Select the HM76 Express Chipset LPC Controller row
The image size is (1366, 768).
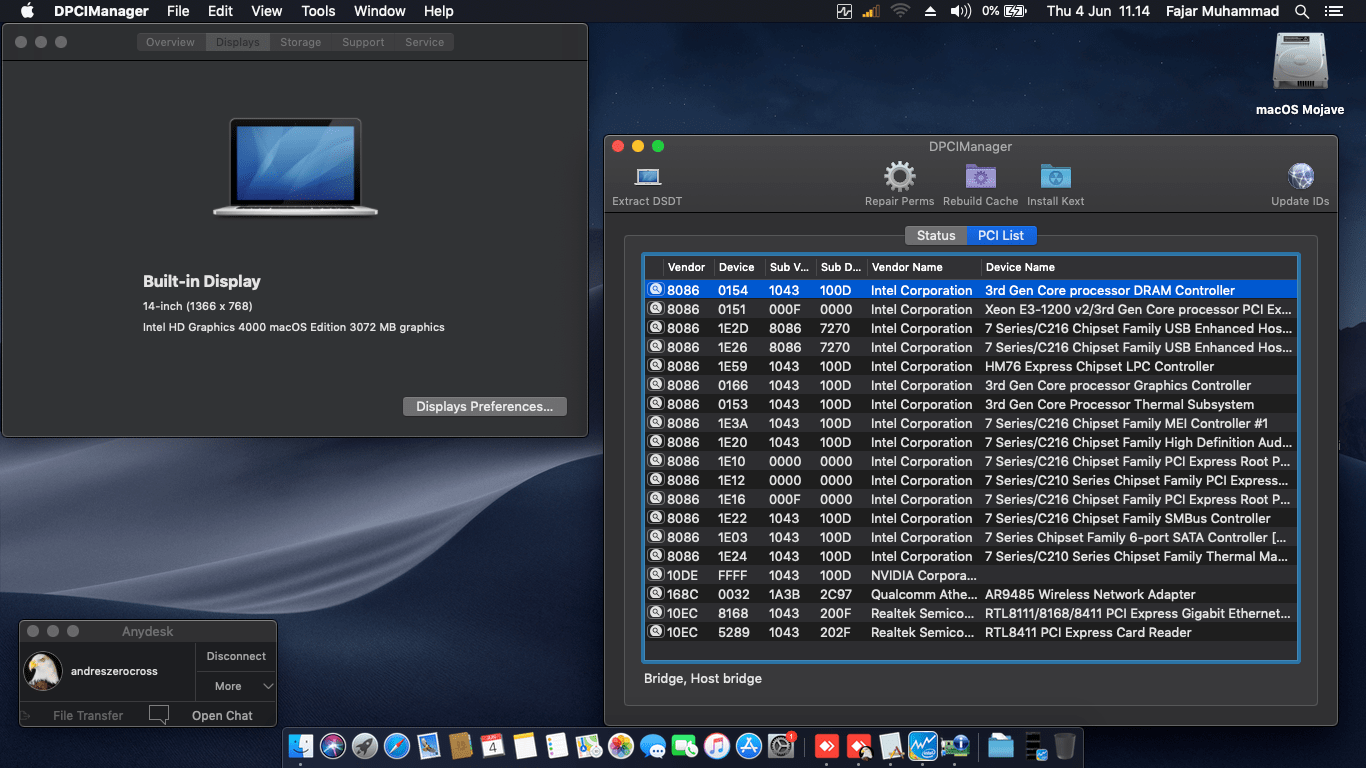pos(970,366)
